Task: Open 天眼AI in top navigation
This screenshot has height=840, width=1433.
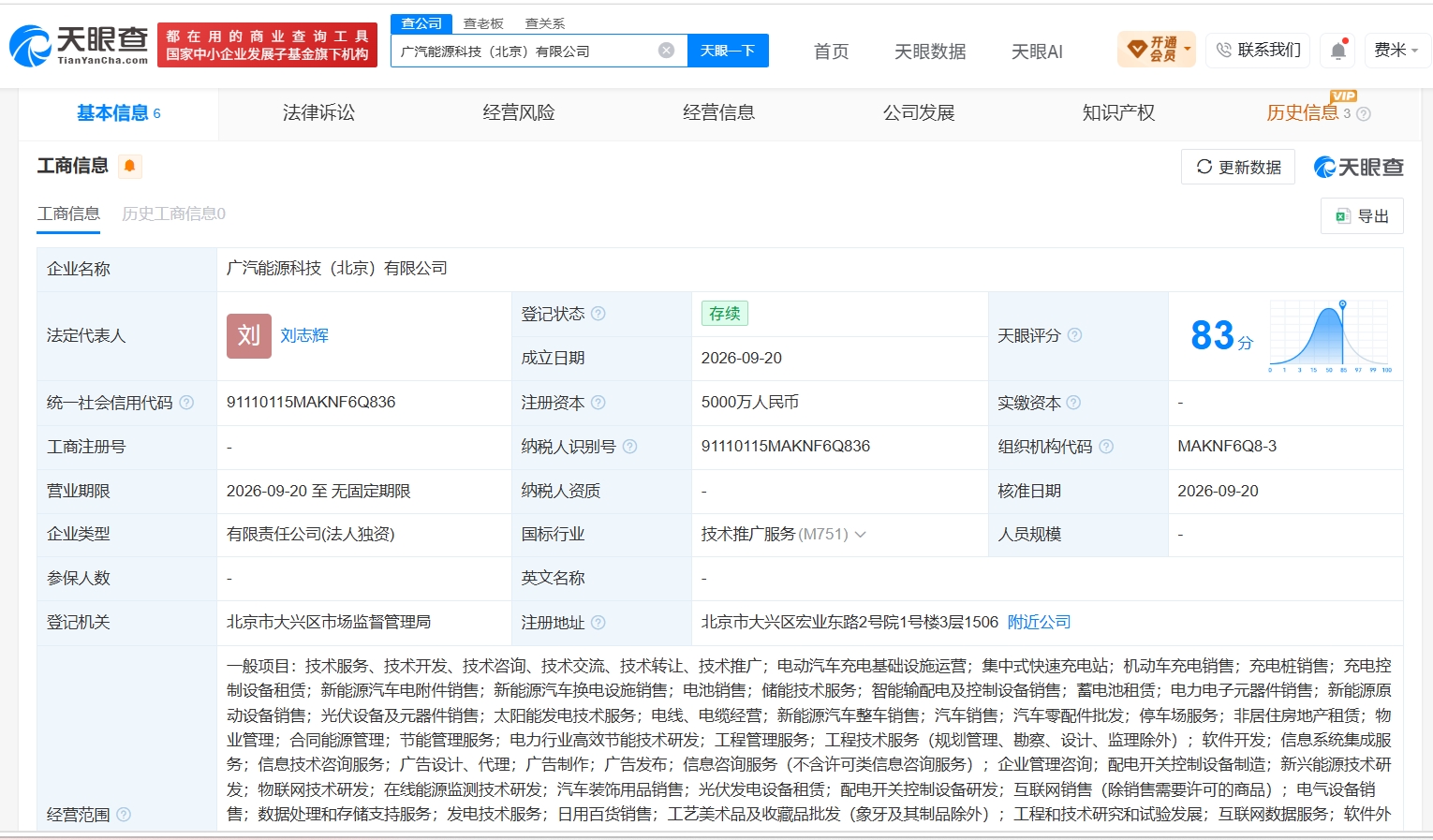Action: [x=1037, y=52]
